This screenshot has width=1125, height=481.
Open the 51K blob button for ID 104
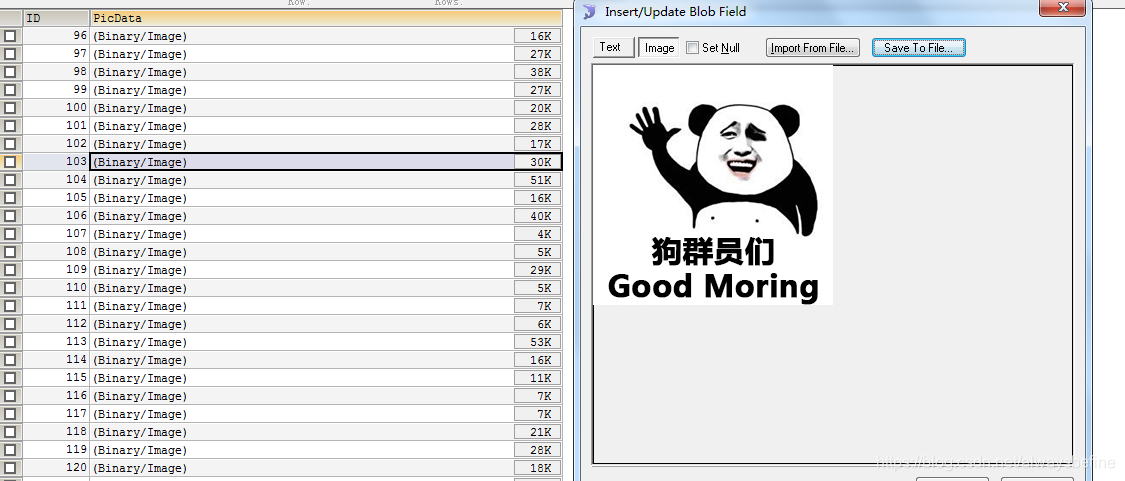pyautogui.click(x=537, y=180)
